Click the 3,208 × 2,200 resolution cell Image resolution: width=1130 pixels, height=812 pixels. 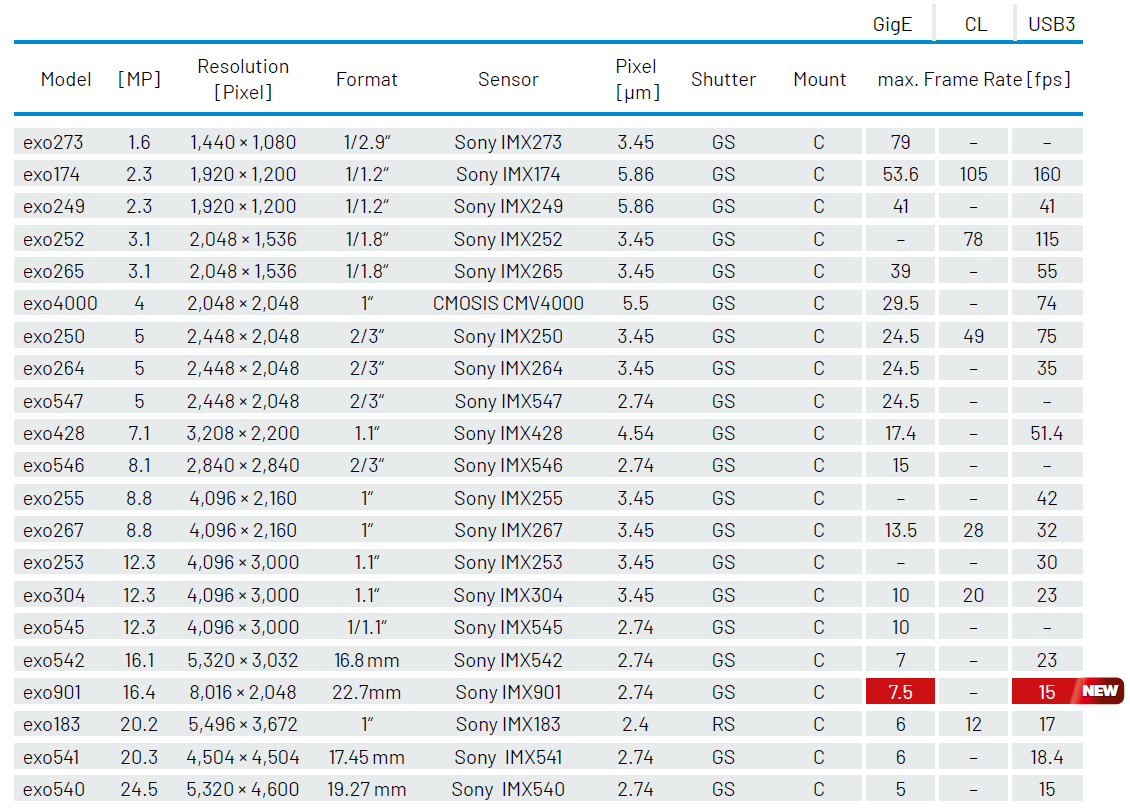tap(243, 433)
